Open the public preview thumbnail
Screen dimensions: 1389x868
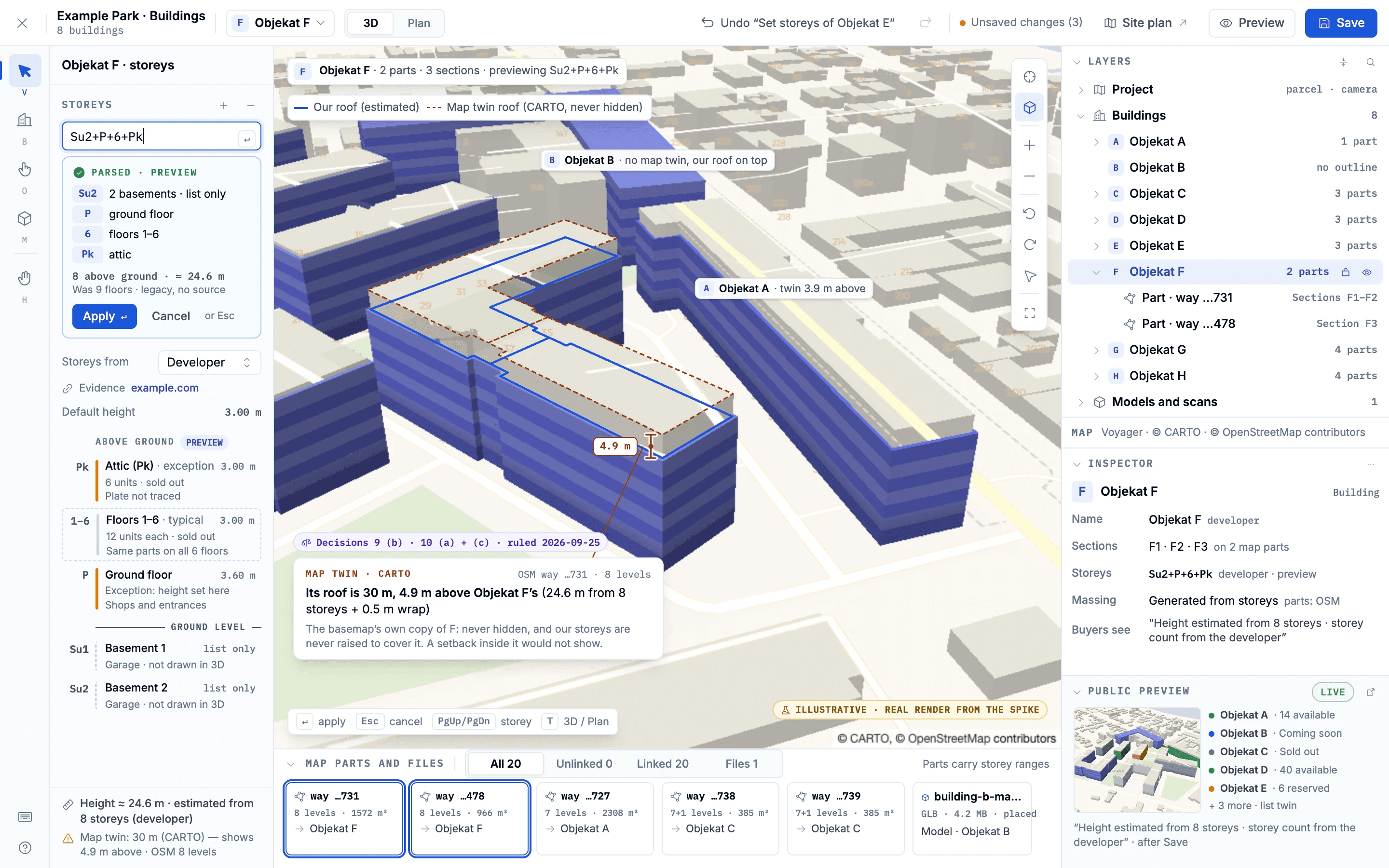pyautogui.click(x=1136, y=759)
